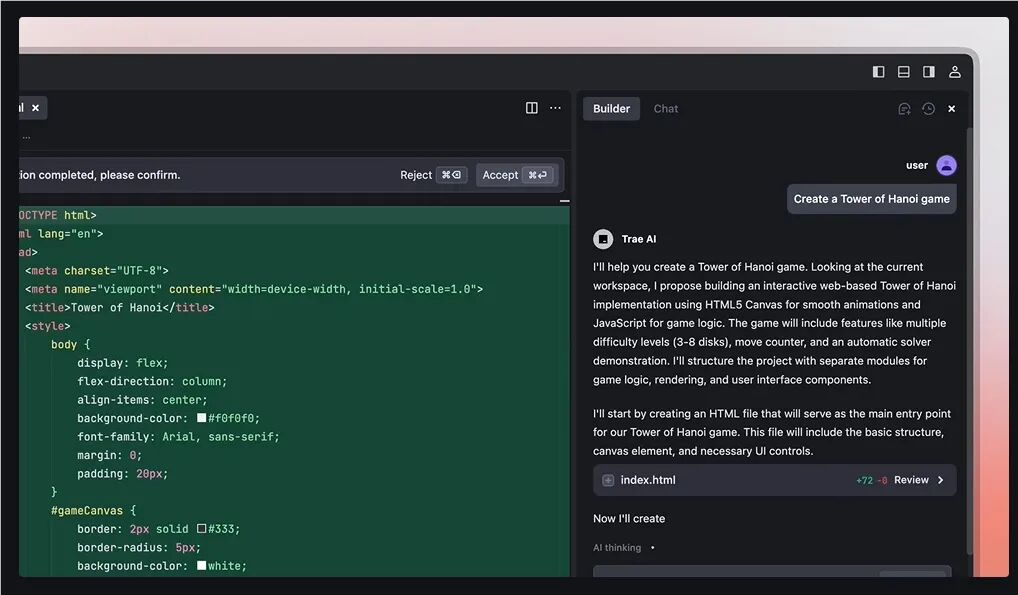Viewport: 1018px width, 595px height.
Task: Close the open editor file tab
Action: 36,108
